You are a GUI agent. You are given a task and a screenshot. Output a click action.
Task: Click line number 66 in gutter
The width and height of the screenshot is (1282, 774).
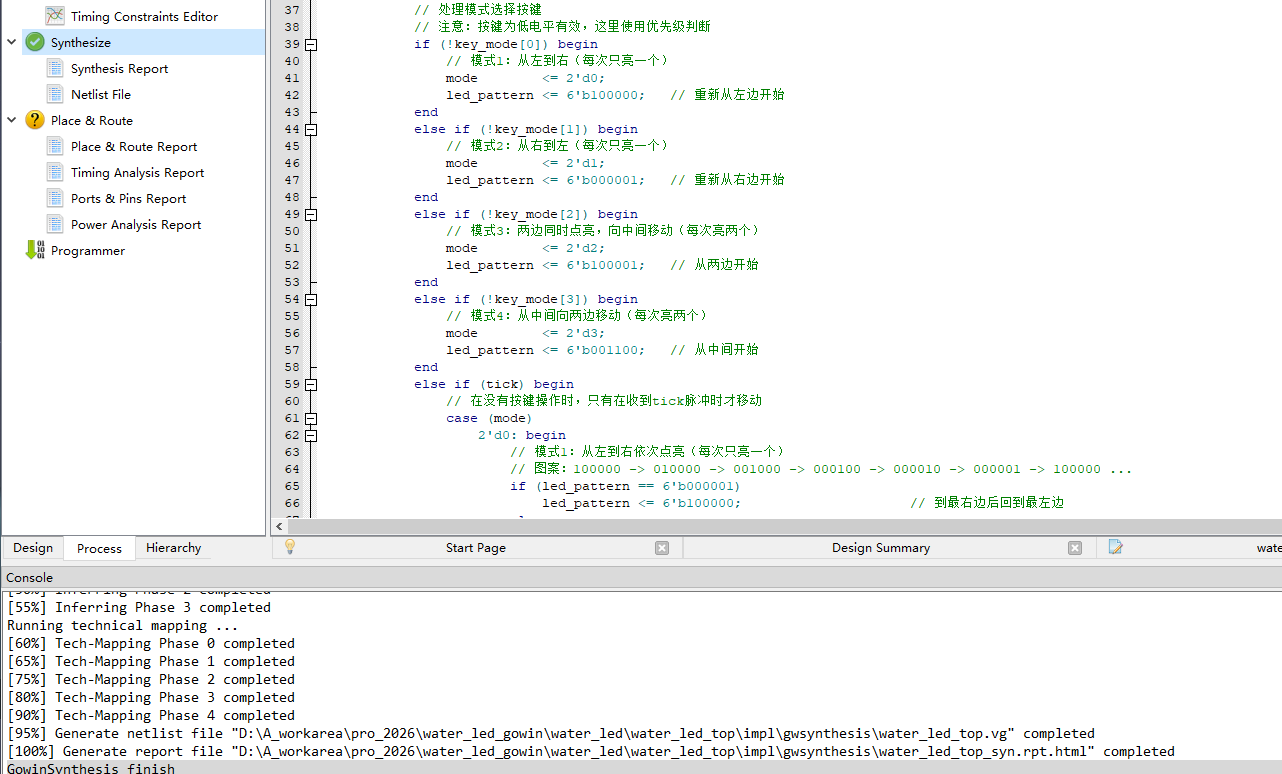tap(291, 503)
